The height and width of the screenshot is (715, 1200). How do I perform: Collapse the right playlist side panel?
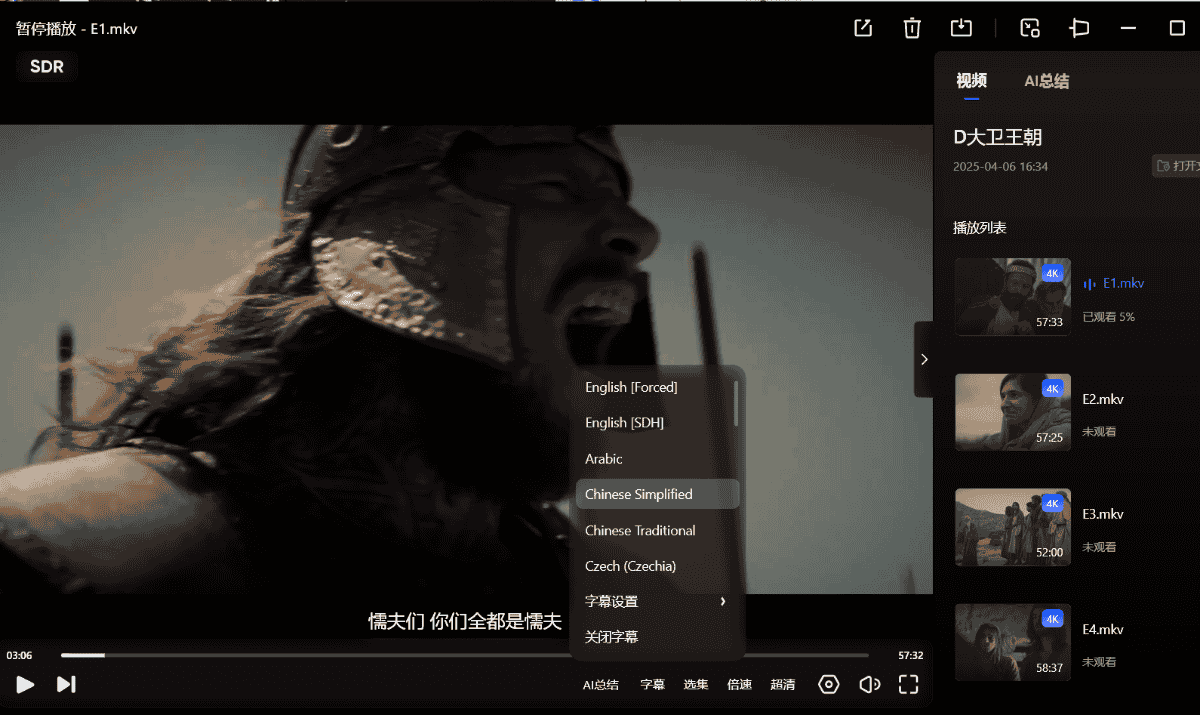pos(924,359)
